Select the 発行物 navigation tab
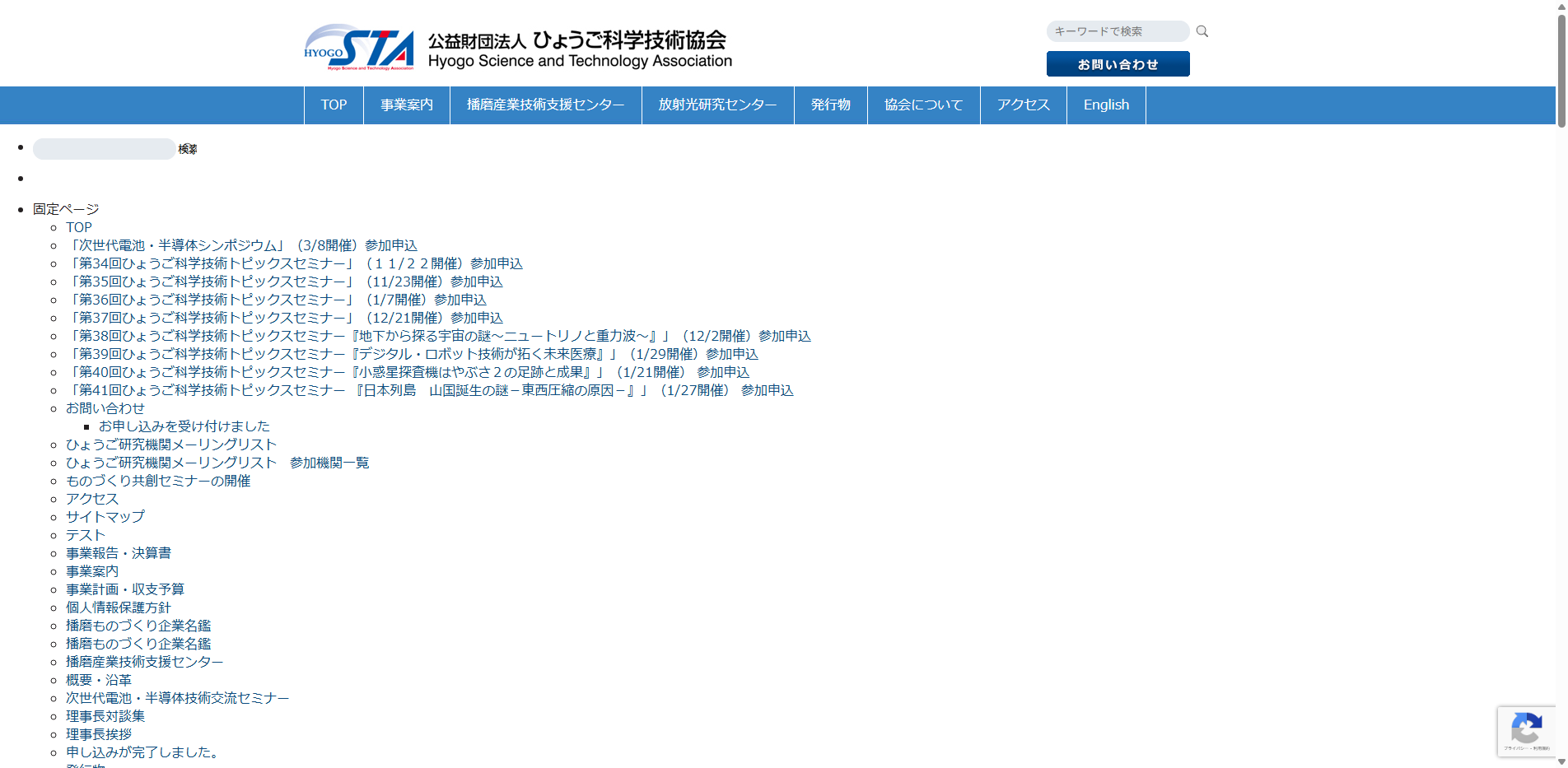The width and height of the screenshot is (1568, 768). pyautogui.click(x=830, y=105)
